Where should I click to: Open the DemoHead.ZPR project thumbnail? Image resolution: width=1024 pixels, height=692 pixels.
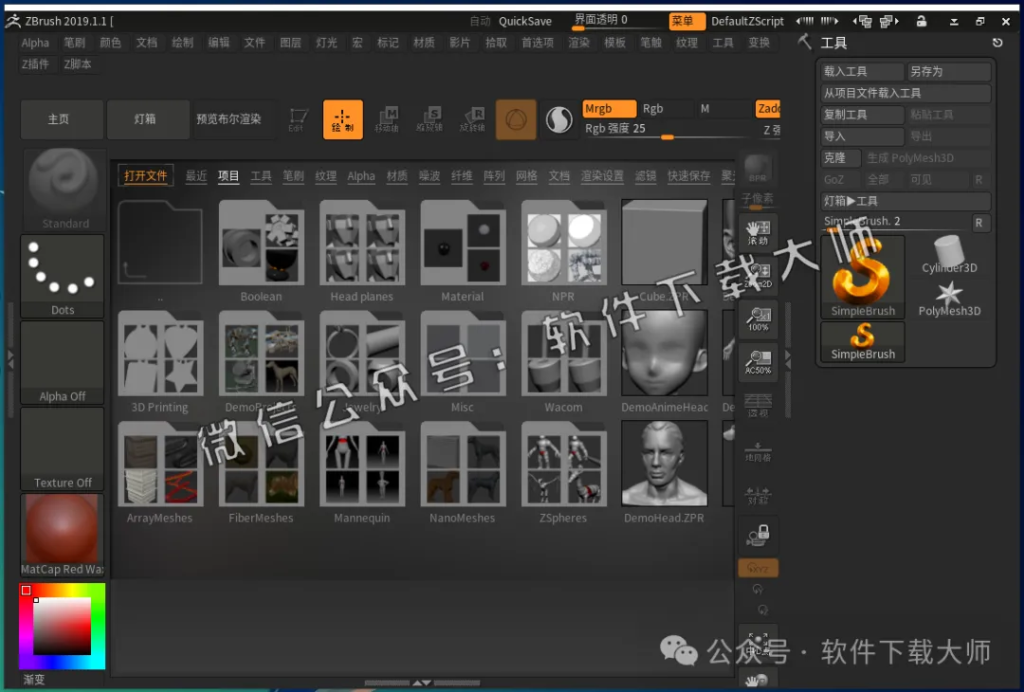tap(663, 463)
